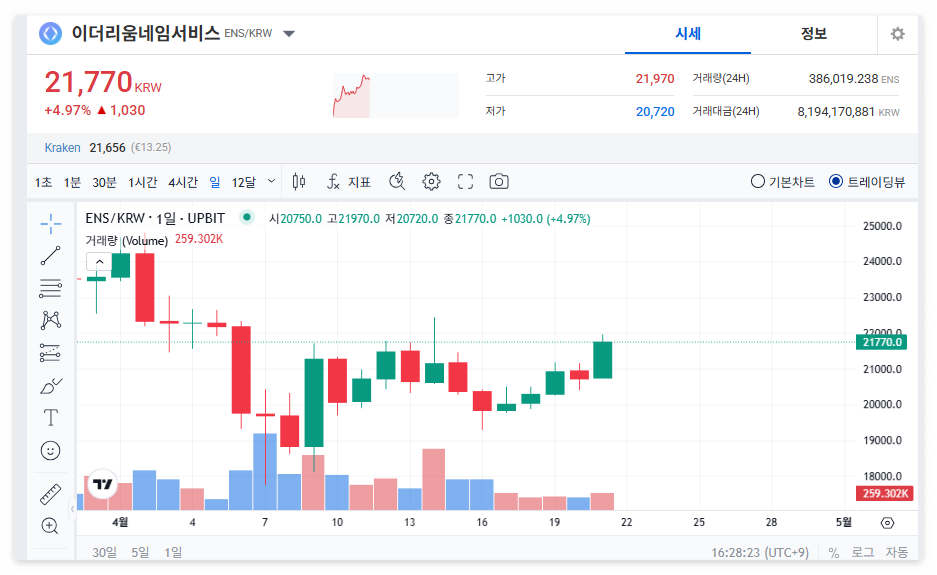
Task: Open the horizontal lines Fibonacci tool
Action: coord(51,288)
